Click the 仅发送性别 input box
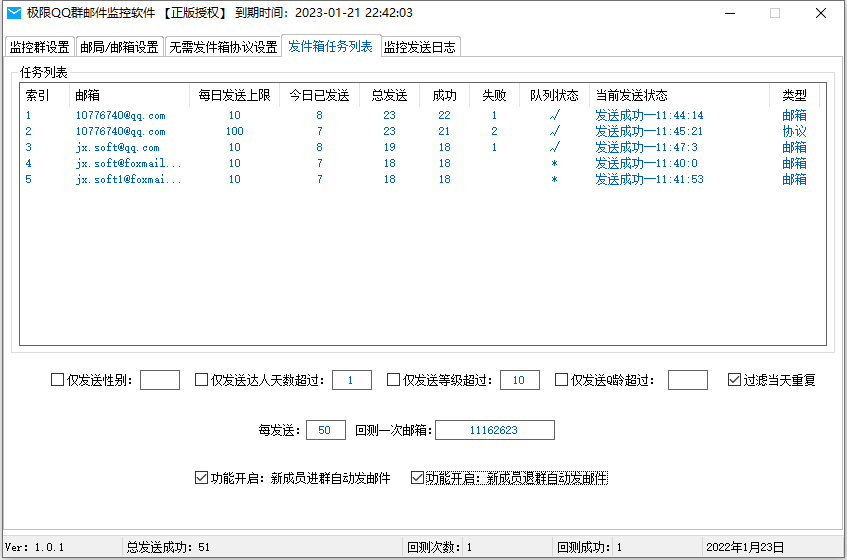The image size is (847, 560). coord(160,380)
